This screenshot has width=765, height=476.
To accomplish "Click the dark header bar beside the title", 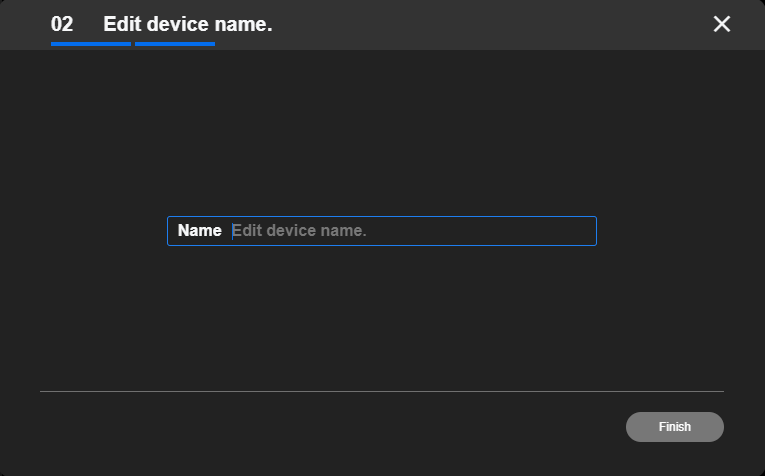I will tap(488, 24).
